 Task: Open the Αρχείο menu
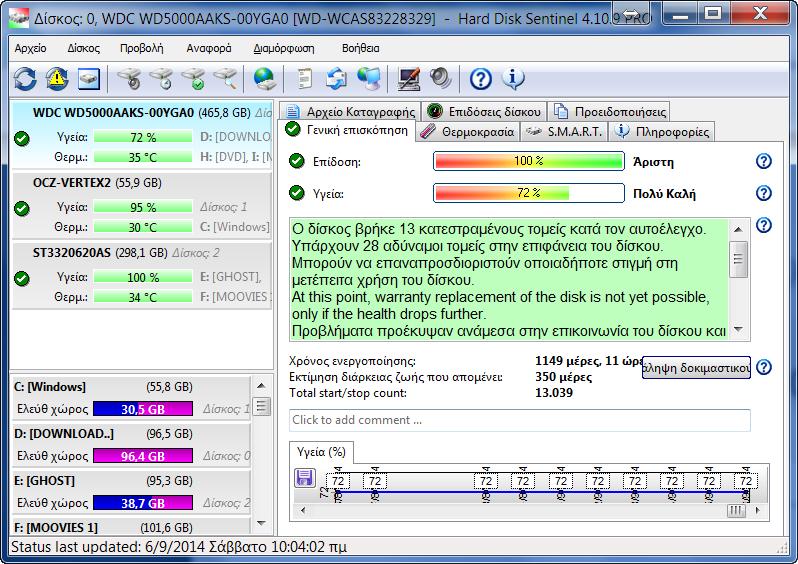point(31,48)
